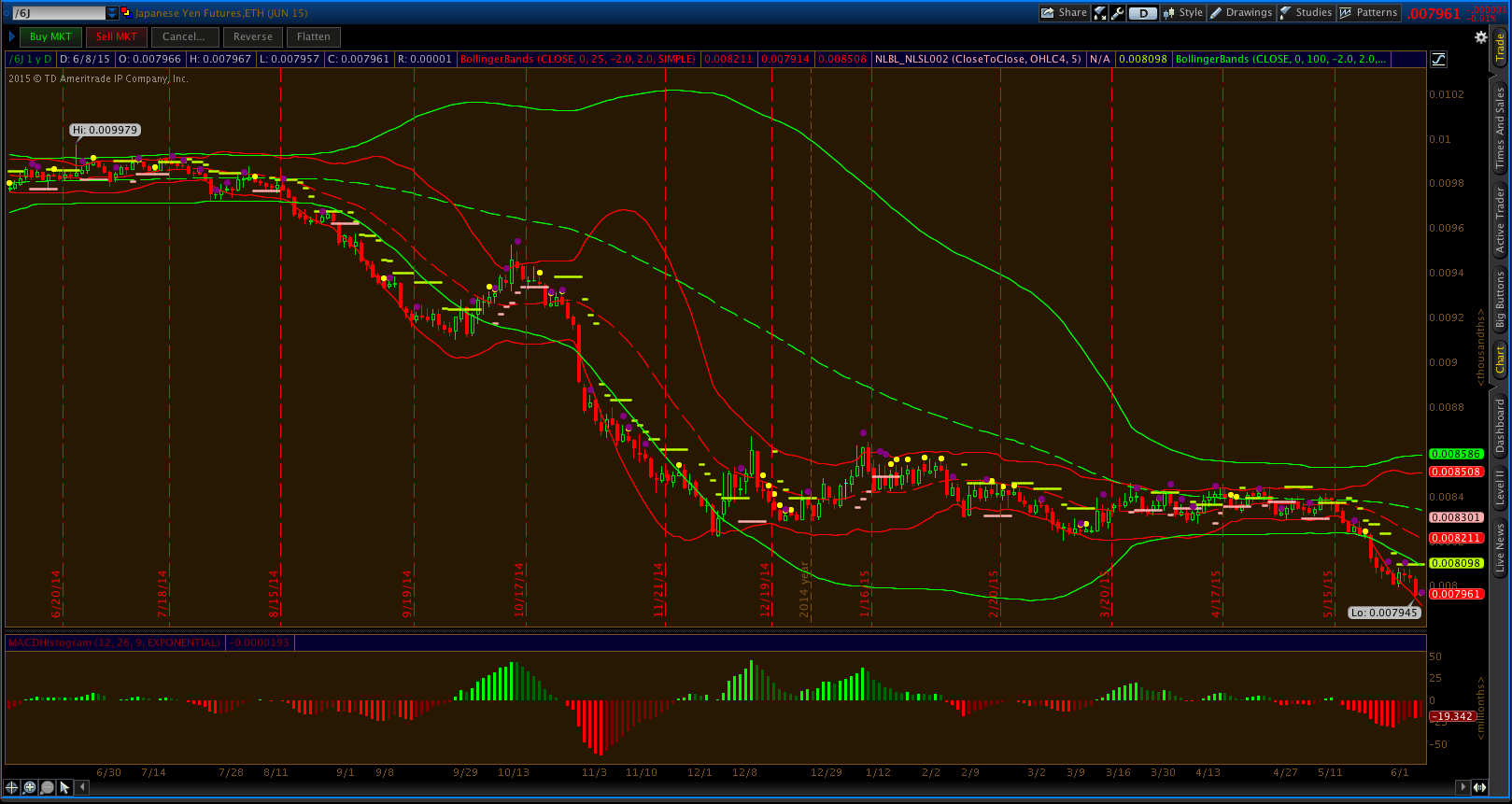Select the Chart side tab
This screenshot has width=1512, height=804.
1501,359
